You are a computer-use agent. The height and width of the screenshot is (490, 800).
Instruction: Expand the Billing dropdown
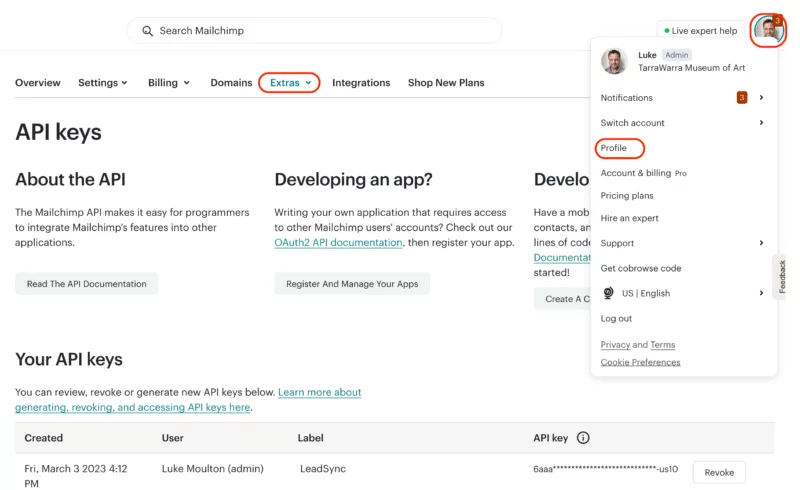168,83
